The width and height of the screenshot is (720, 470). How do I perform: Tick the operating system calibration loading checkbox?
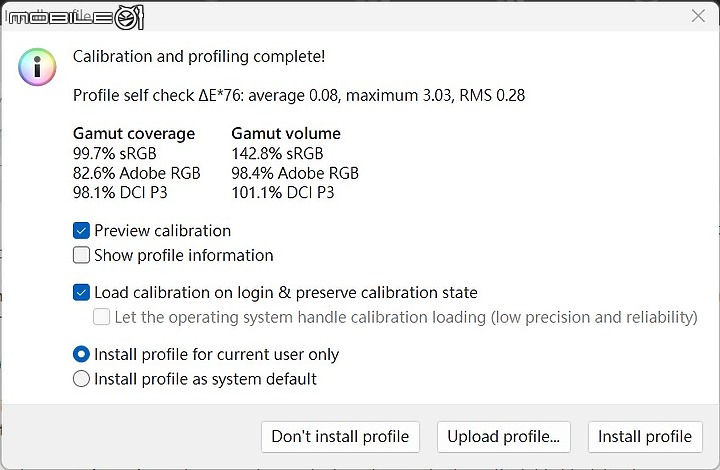(x=101, y=317)
